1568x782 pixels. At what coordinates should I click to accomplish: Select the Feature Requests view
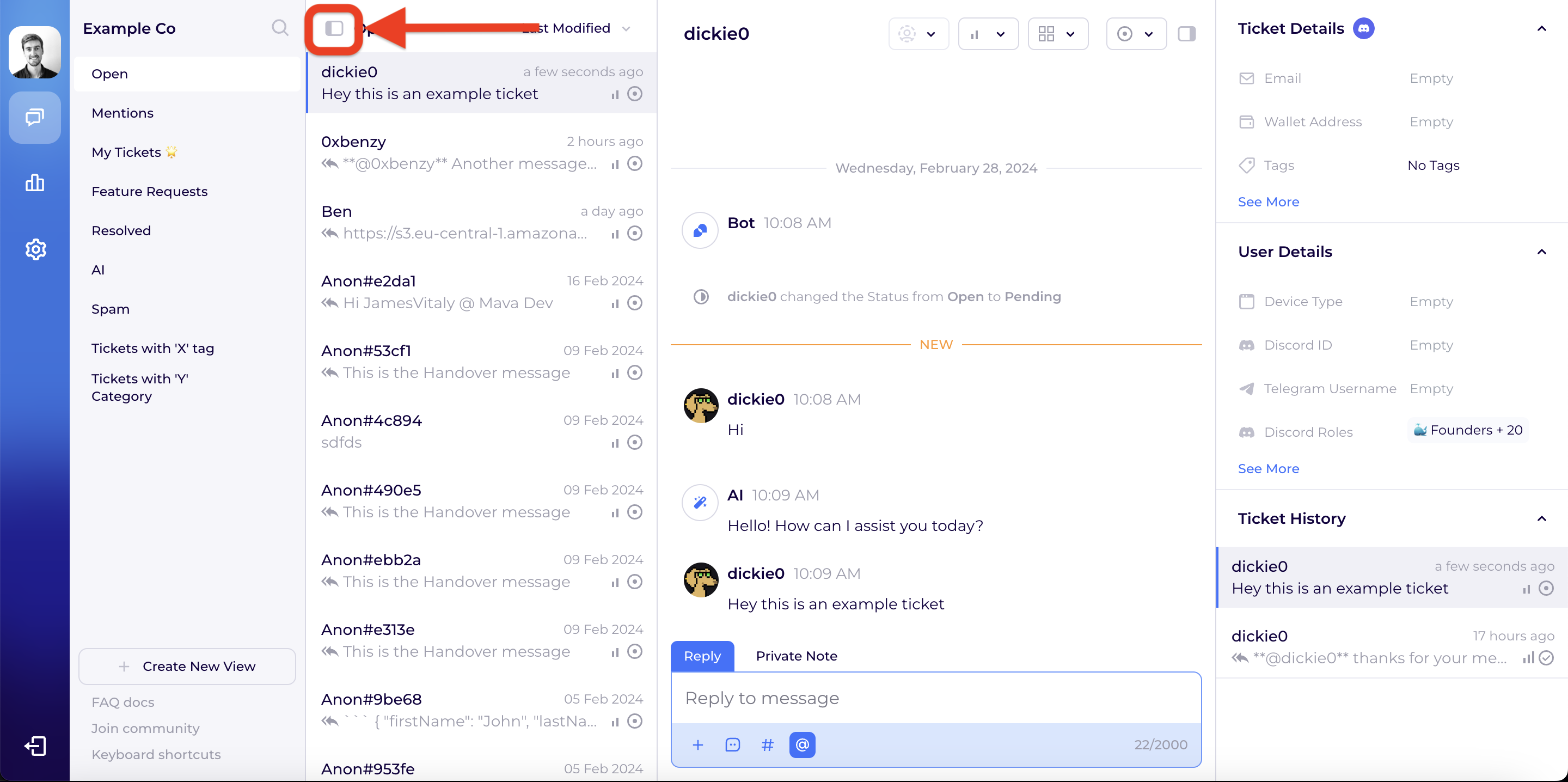pos(149,191)
